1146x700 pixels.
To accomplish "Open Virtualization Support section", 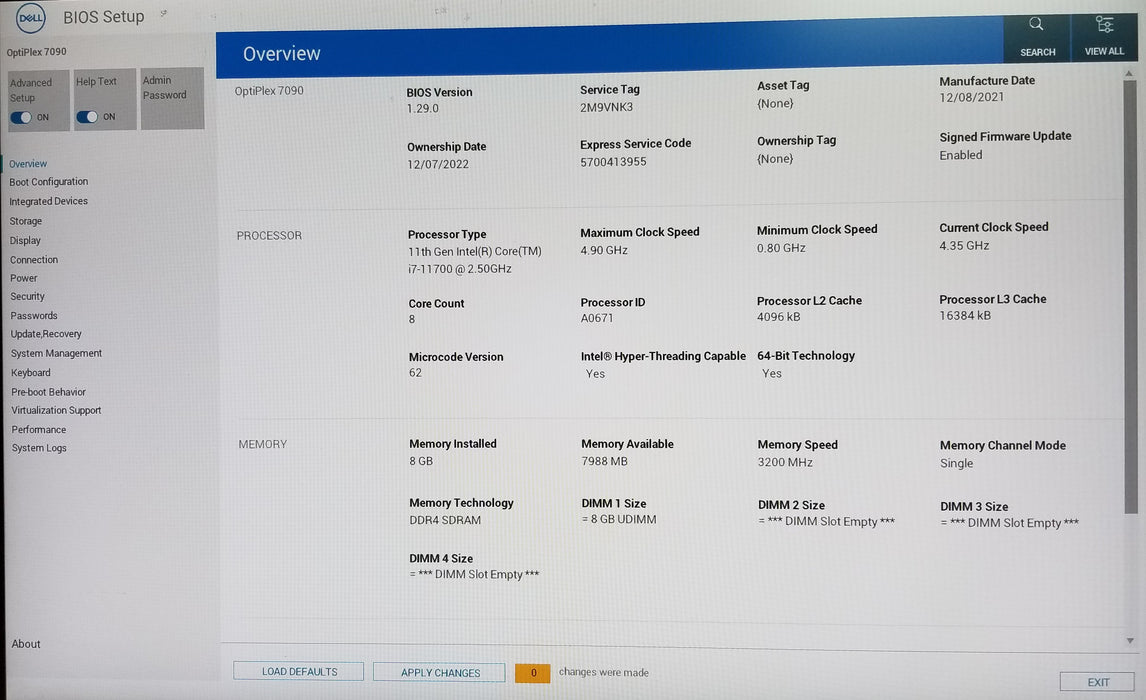I will click(x=56, y=411).
